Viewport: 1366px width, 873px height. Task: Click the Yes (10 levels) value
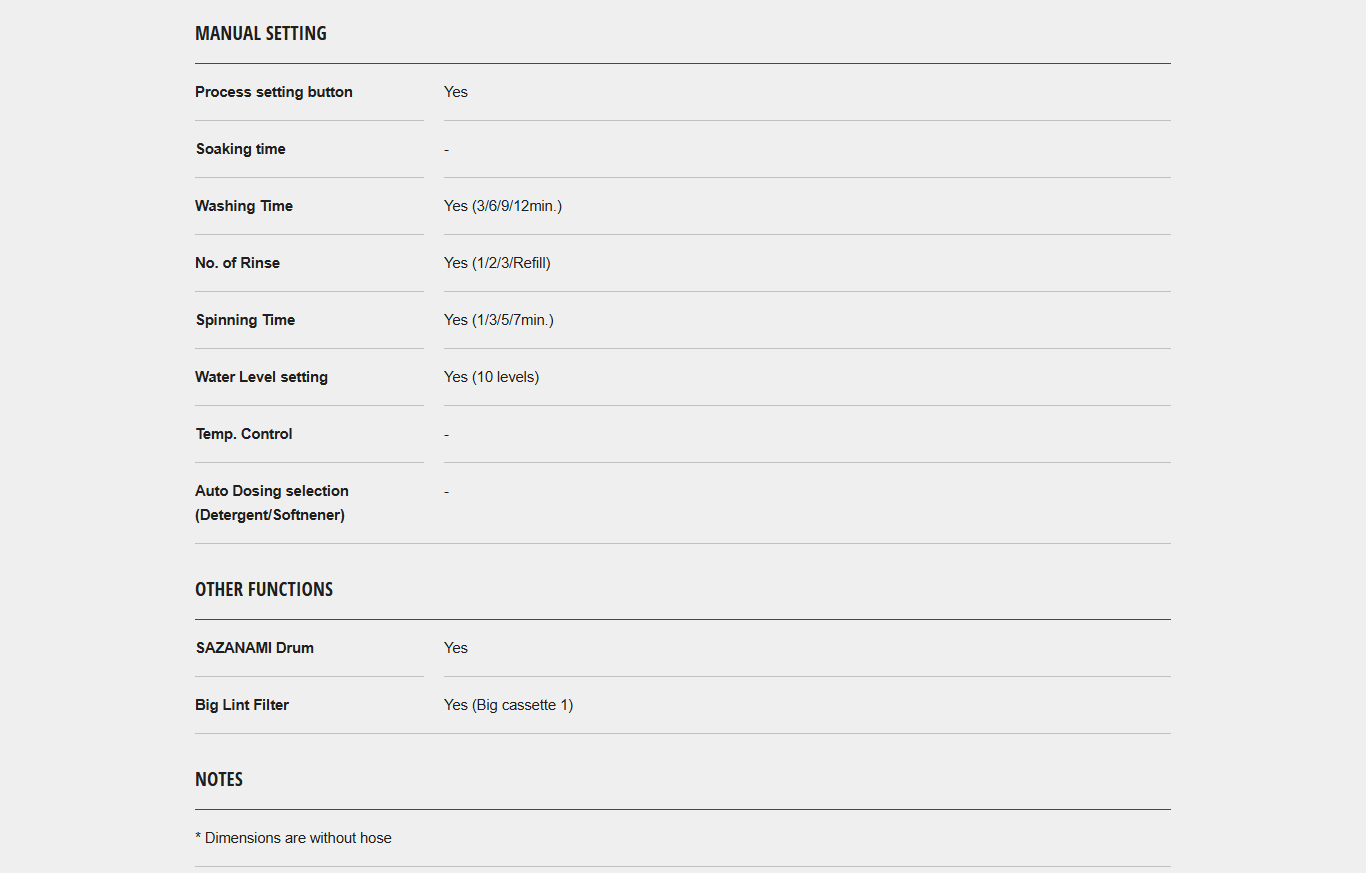[492, 377]
